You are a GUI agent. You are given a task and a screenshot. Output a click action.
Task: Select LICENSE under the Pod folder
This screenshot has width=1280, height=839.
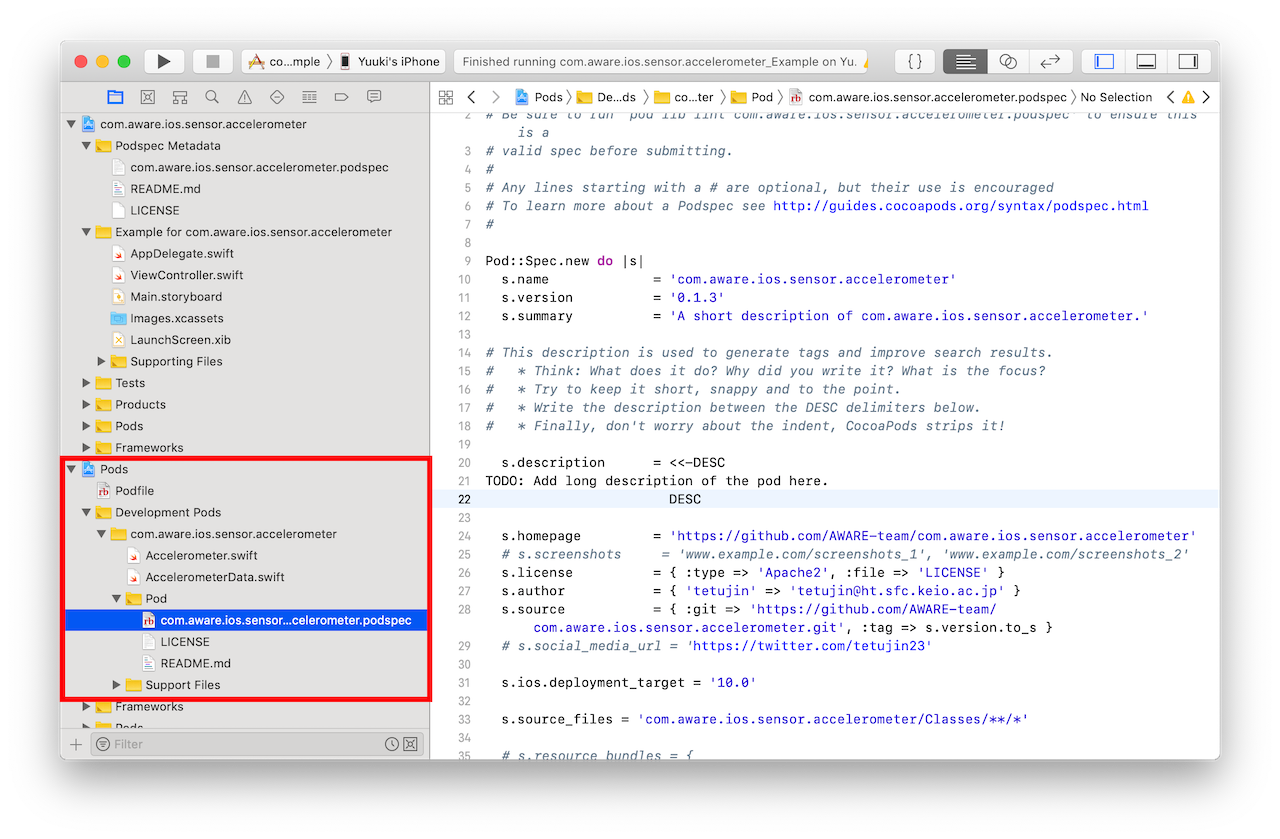click(185, 642)
